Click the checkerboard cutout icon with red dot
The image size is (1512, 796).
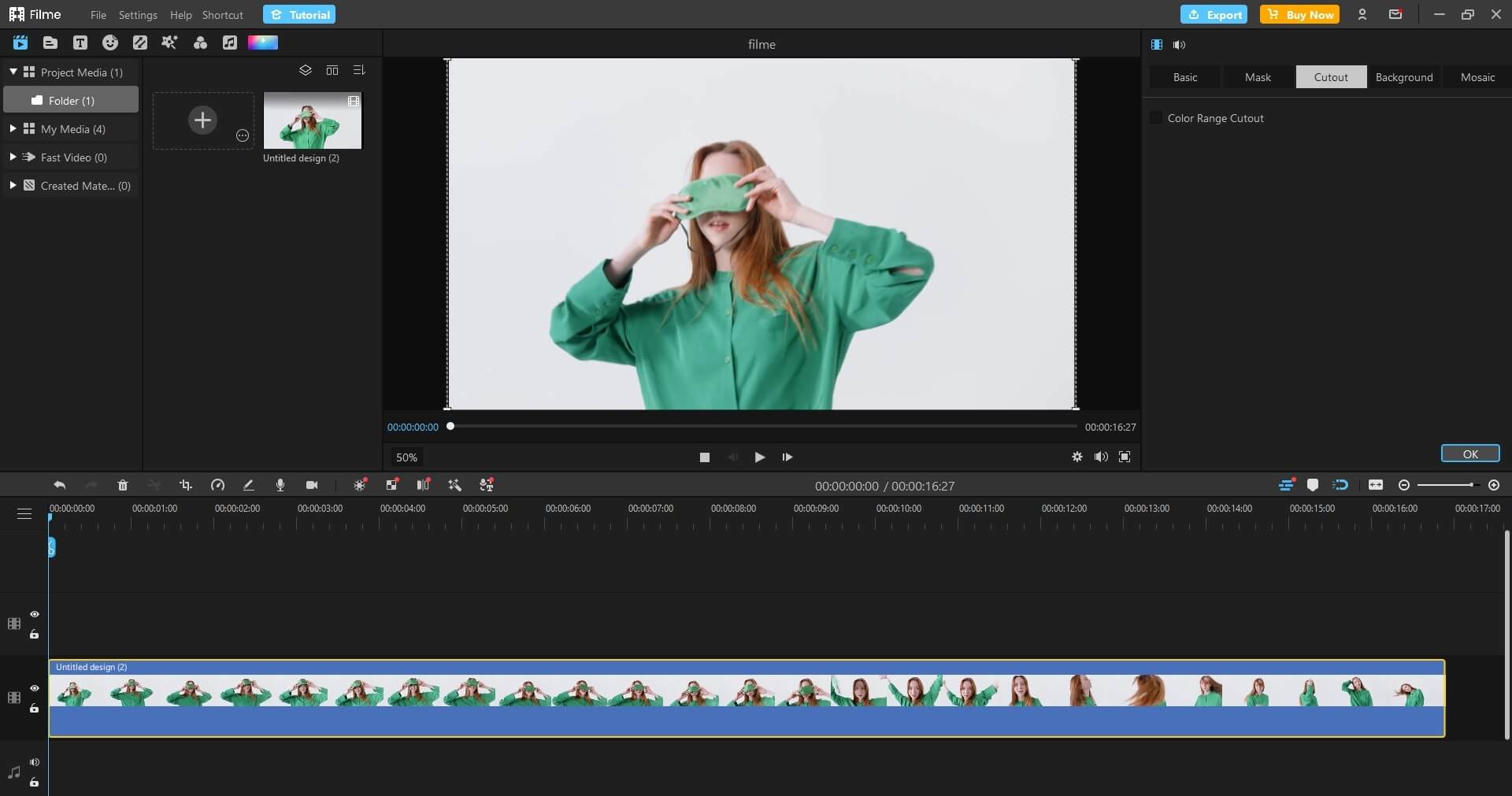pos(392,485)
